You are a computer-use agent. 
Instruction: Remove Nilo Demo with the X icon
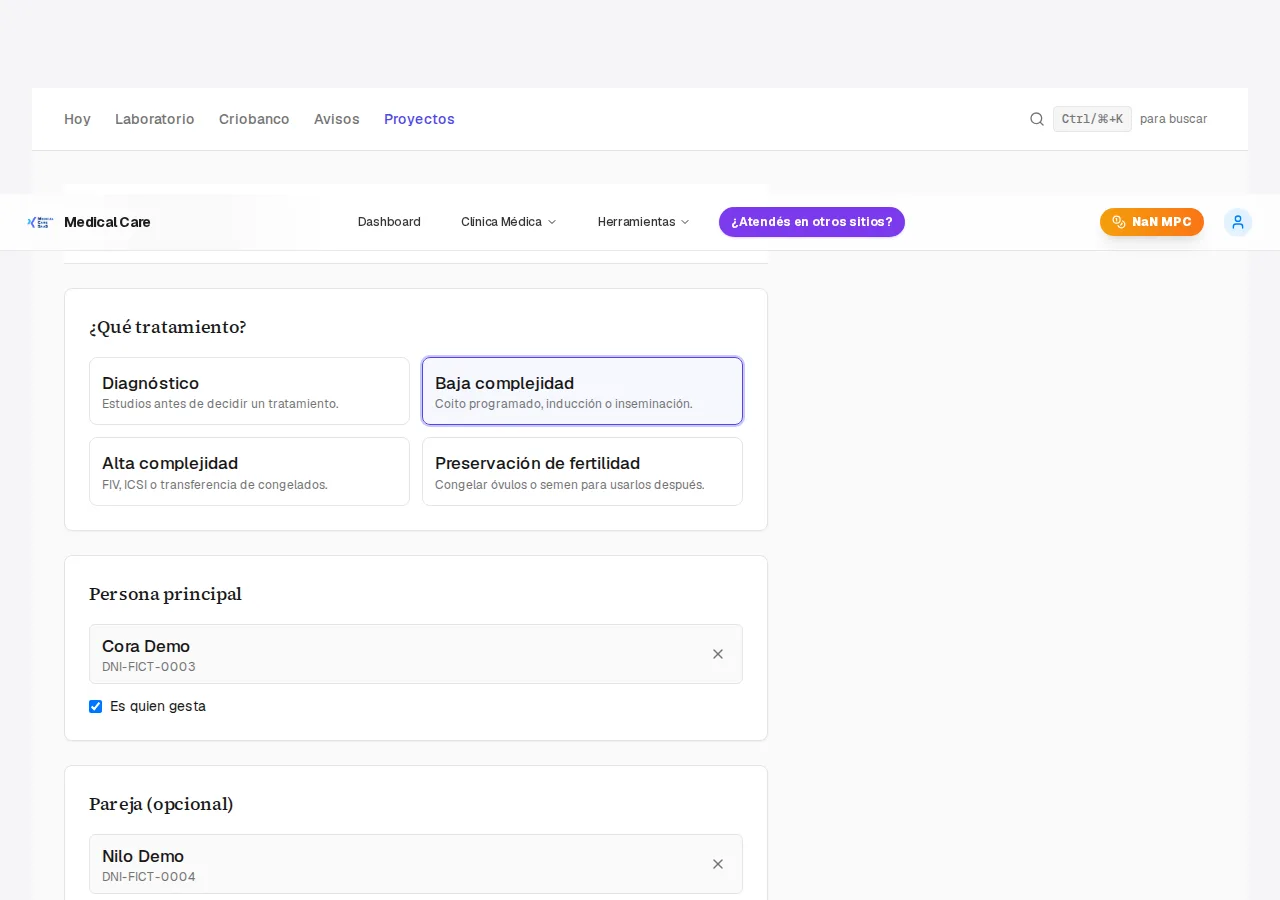(718, 864)
